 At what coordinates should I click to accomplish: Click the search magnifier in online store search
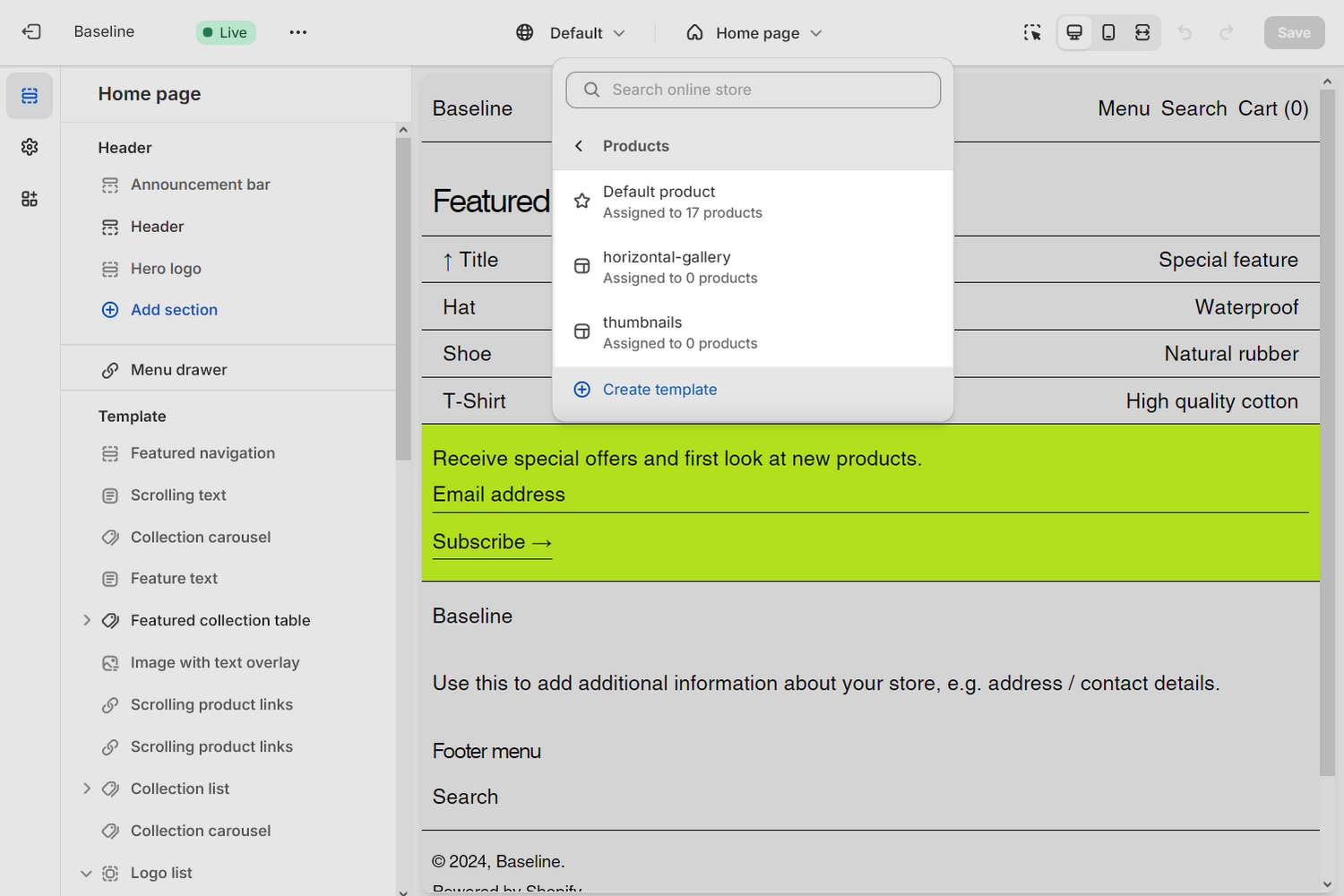pos(591,90)
